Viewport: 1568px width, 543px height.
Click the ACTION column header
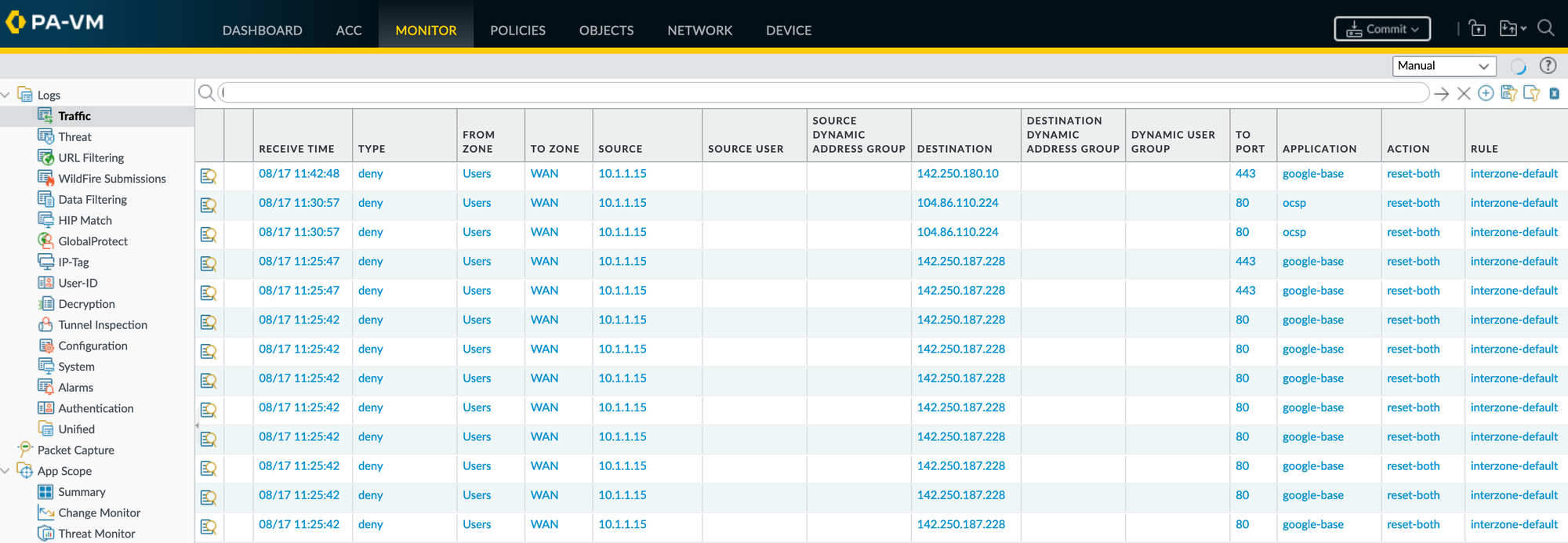[1407, 149]
